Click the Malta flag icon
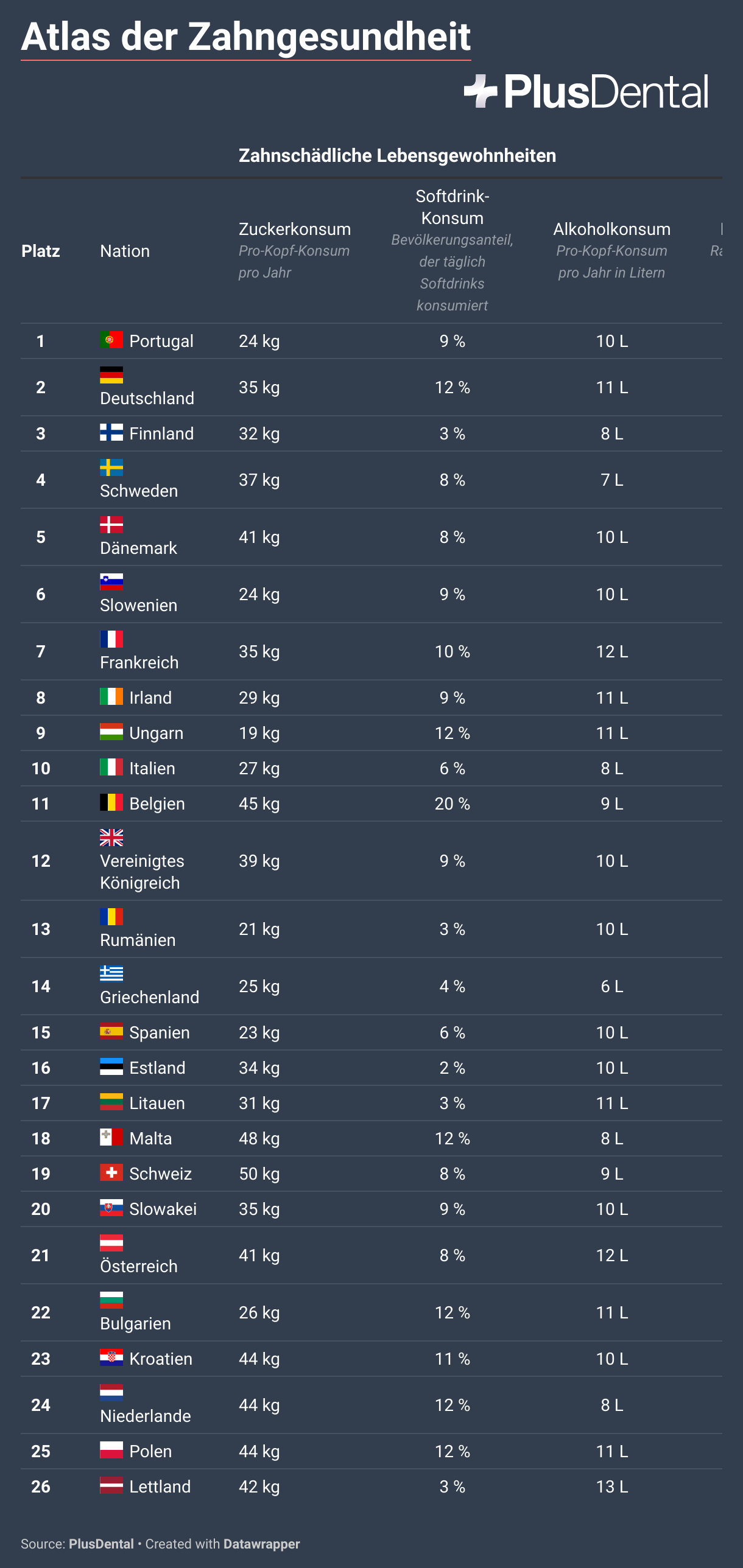This screenshot has height=1568, width=743. click(x=111, y=1137)
